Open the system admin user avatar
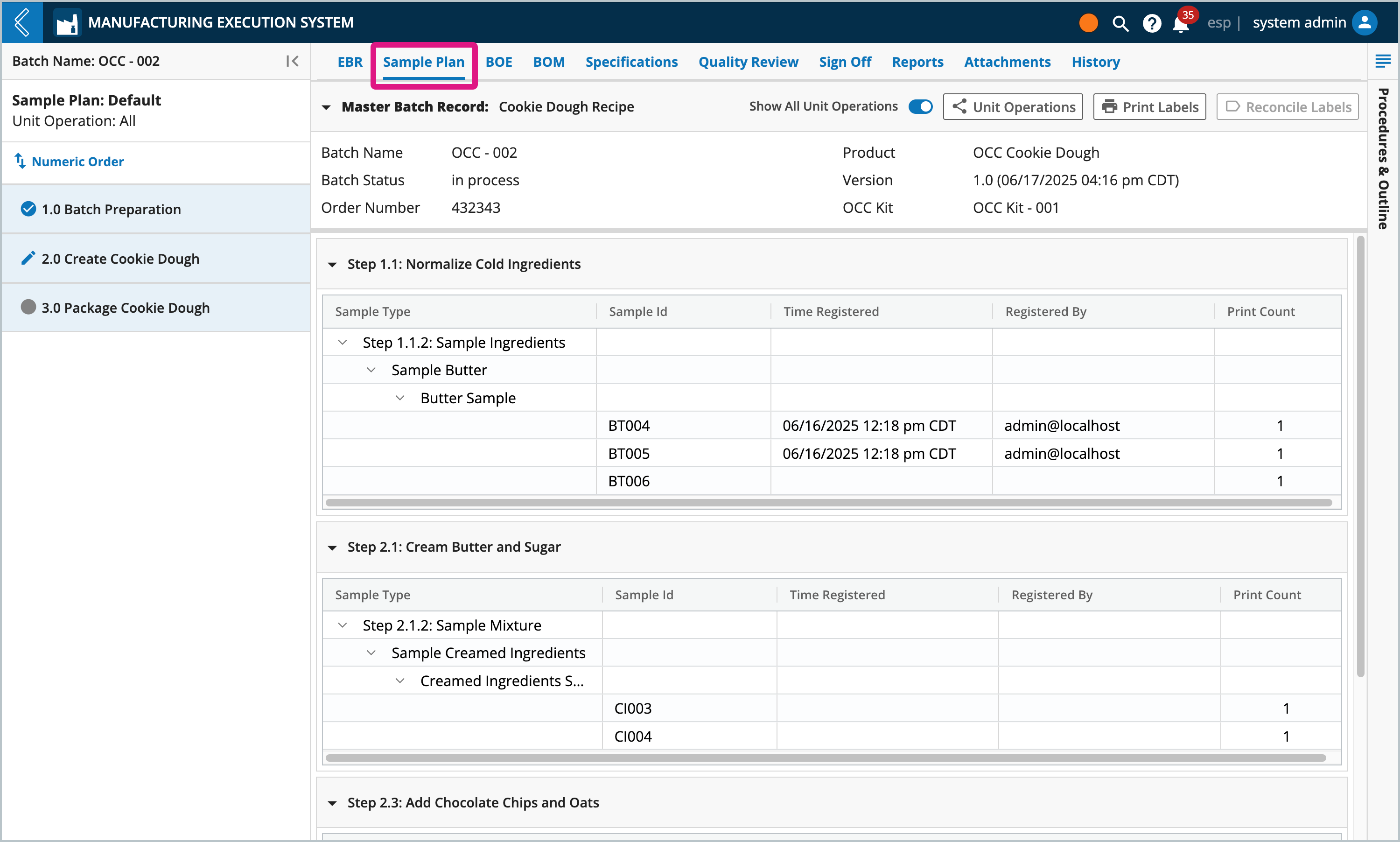Image resolution: width=1400 pixels, height=842 pixels. 1364,23
